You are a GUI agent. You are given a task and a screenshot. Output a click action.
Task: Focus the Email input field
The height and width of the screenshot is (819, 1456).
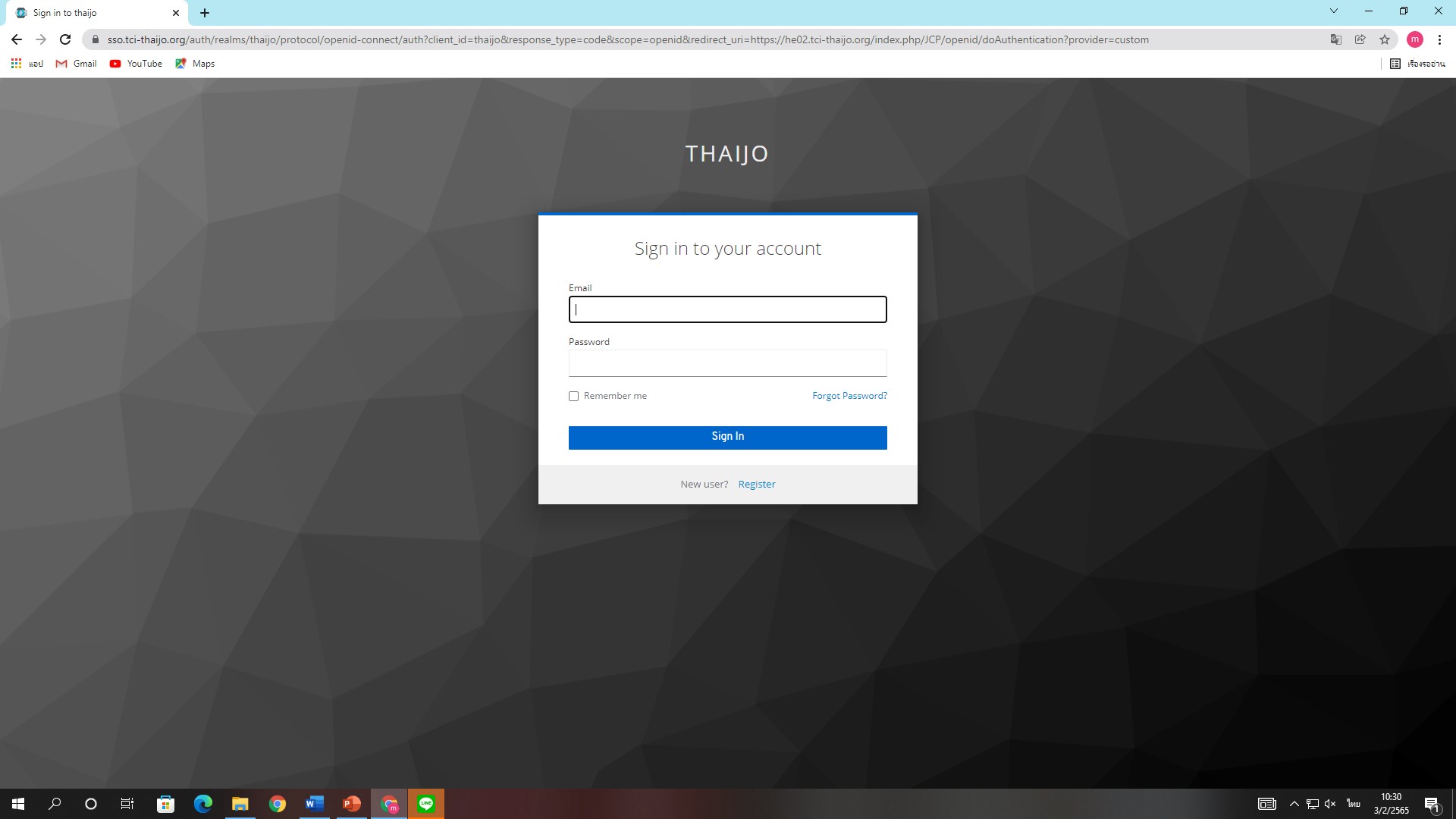point(727,309)
